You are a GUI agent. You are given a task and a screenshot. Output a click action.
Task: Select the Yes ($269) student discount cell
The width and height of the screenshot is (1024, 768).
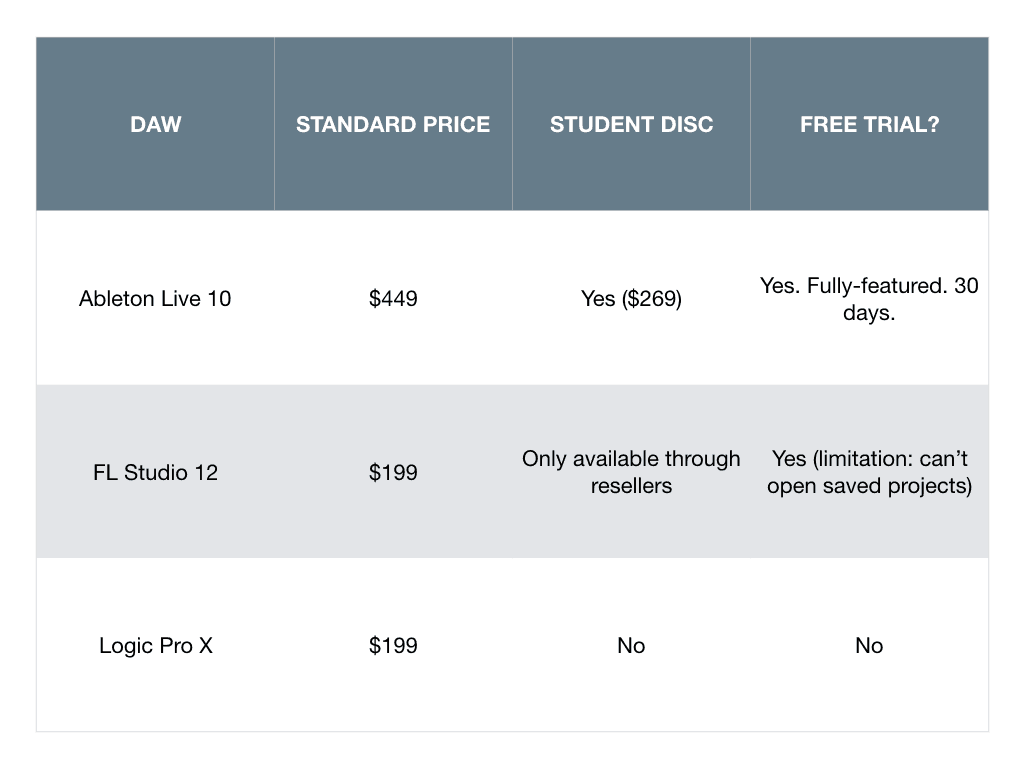[632, 298]
